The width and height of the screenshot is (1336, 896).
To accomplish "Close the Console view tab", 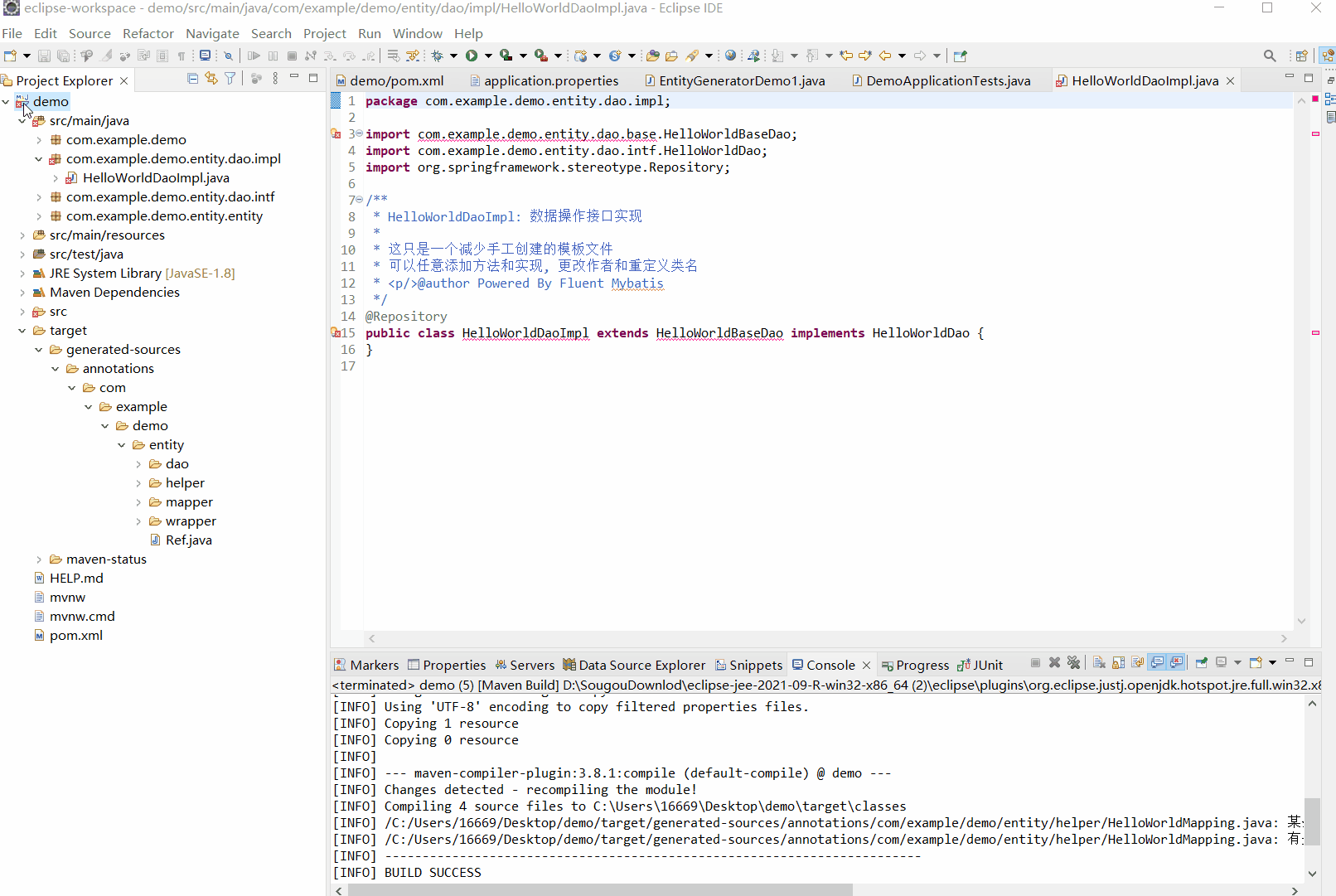I will (x=867, y=665).
